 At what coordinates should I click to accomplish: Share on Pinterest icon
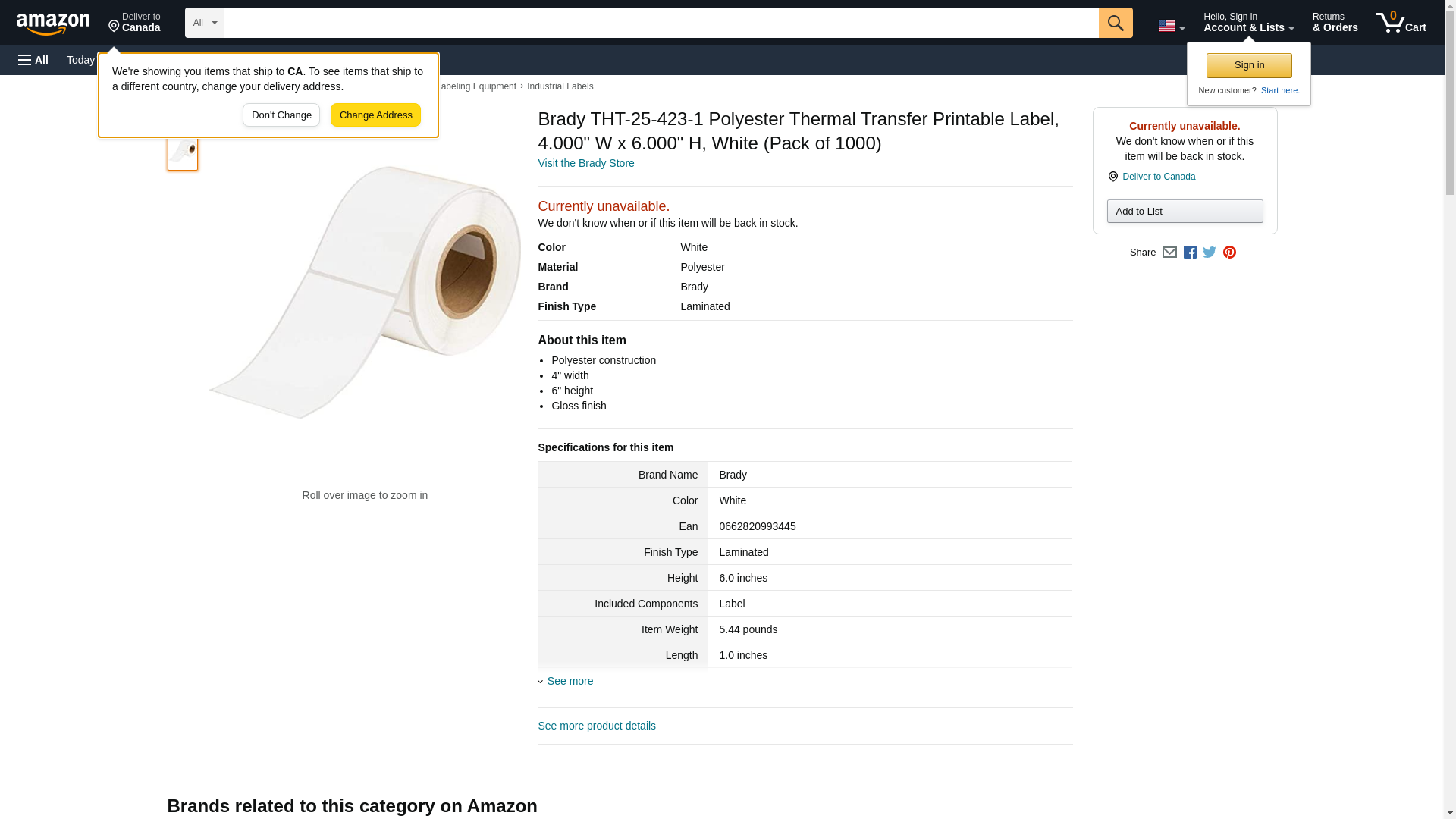click(1229, 253)
